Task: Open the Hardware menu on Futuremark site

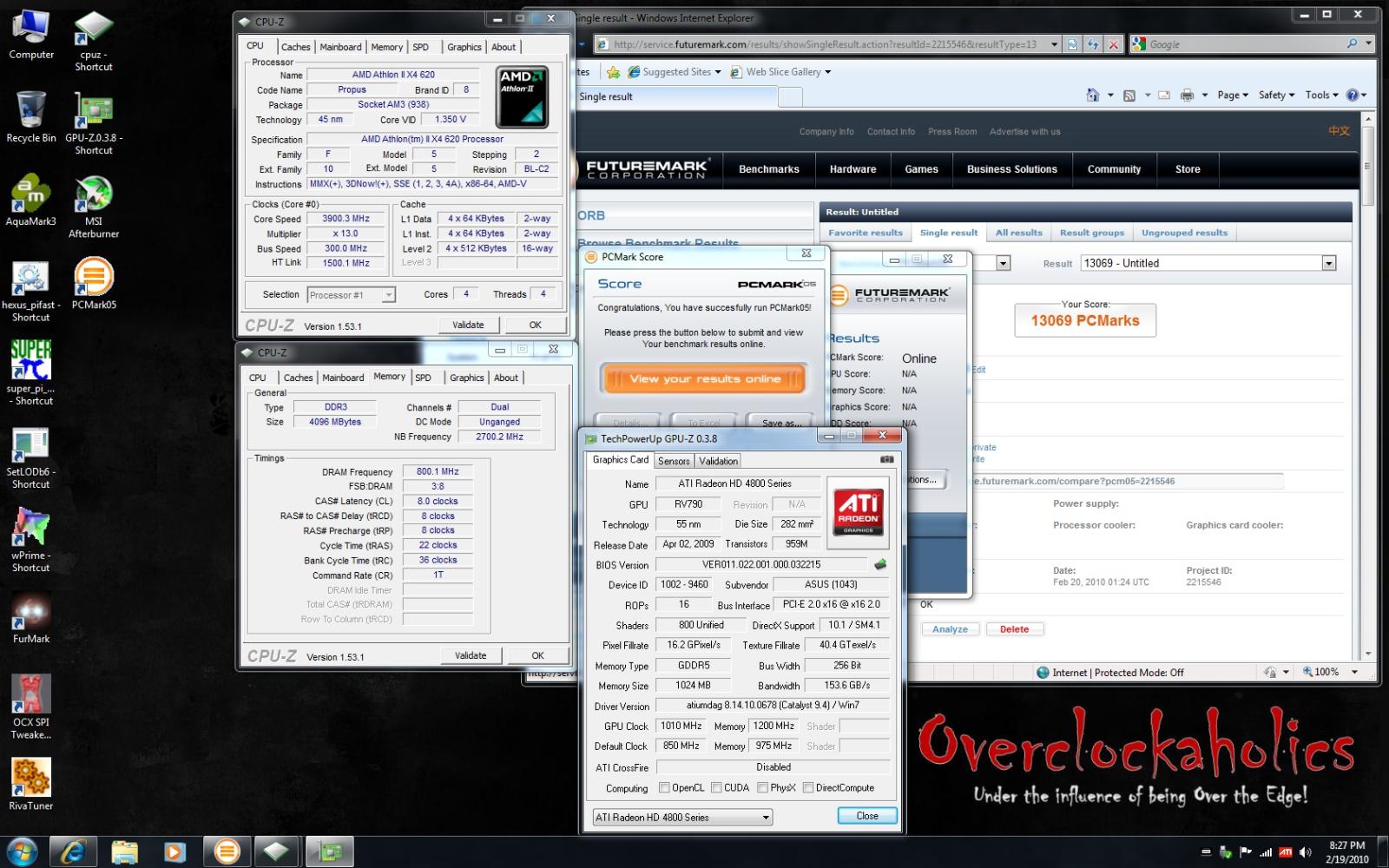Action: pyautogui.click(x=852, y=169)
